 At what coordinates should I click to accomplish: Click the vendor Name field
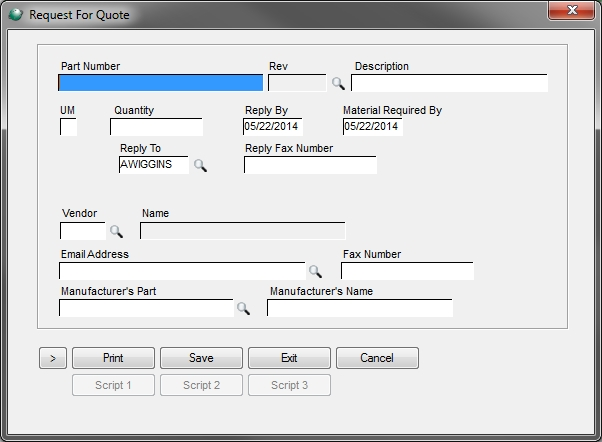(x=243, y=231)
